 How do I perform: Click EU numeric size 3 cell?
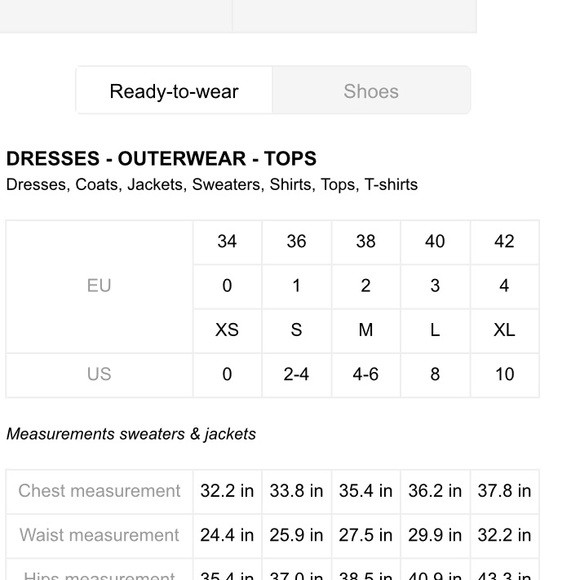(x=435, y=287)
